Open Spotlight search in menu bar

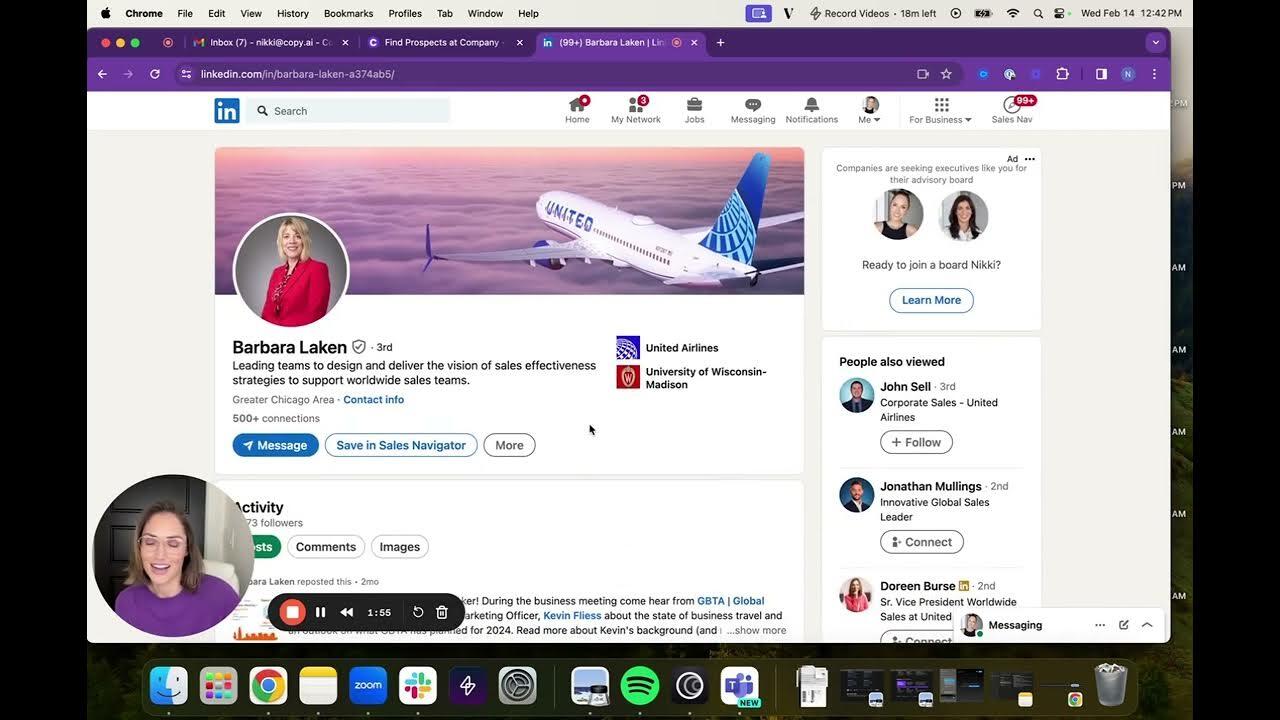tap(1037, 13)
